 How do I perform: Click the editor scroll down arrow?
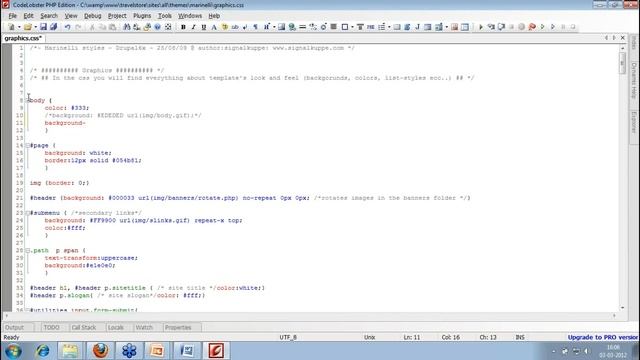[622, 308]
